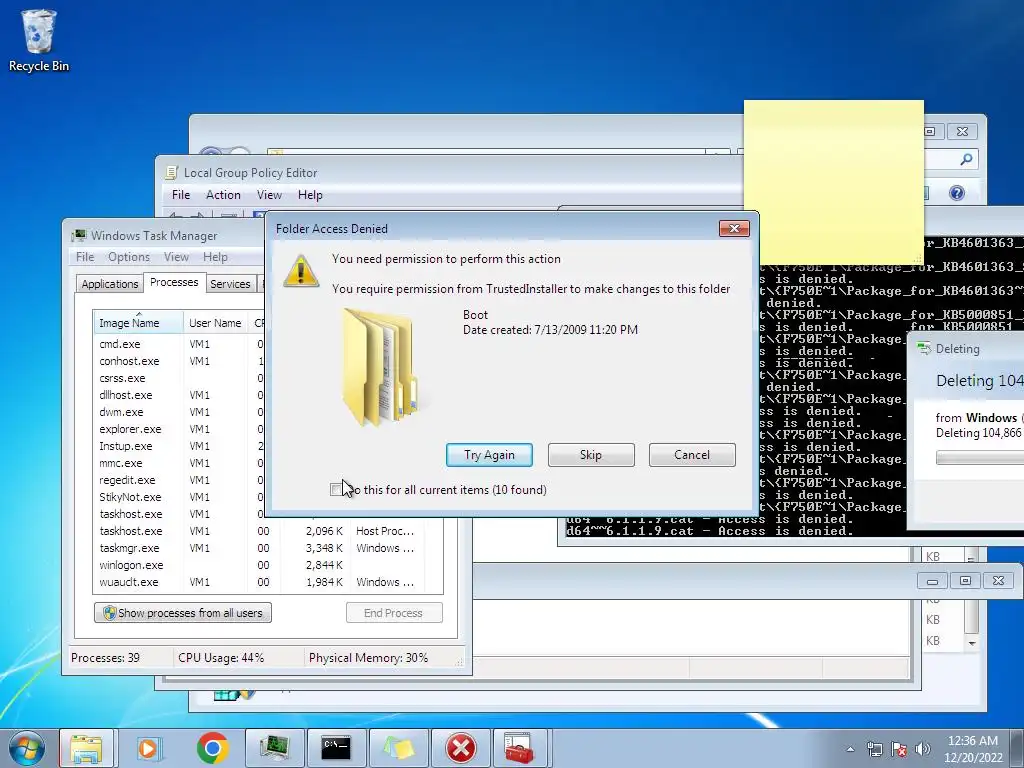Open Task Manager File menu

(85, 257)
